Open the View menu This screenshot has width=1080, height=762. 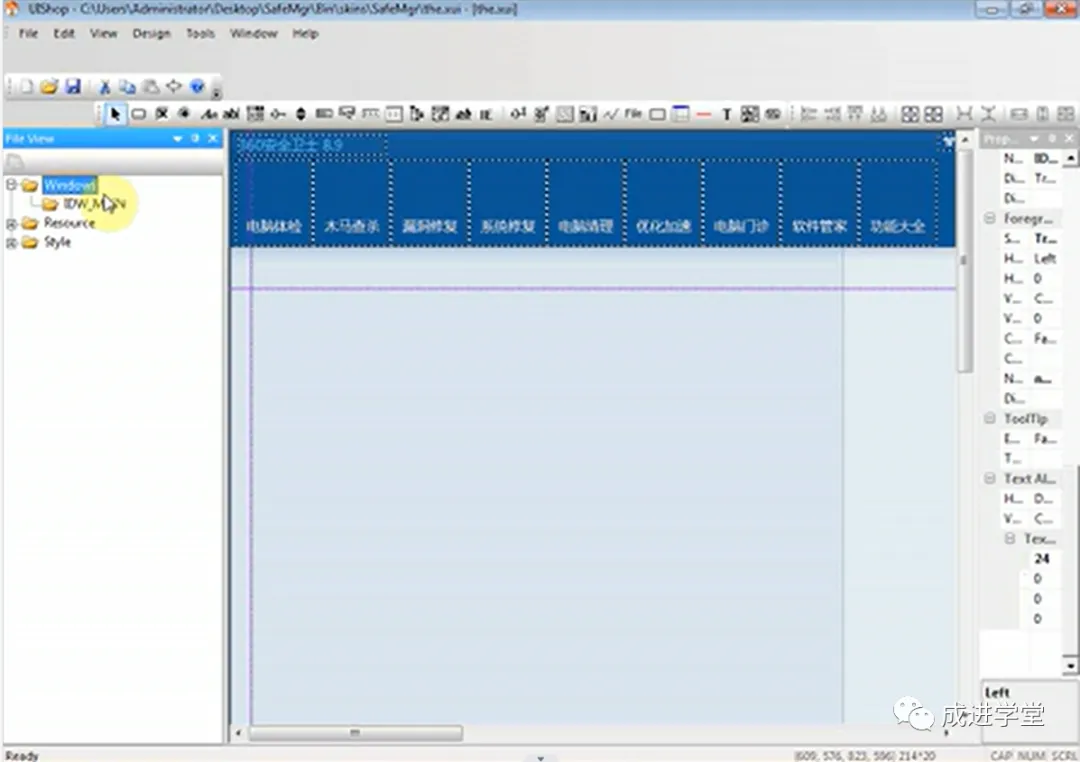click(103, 33)
